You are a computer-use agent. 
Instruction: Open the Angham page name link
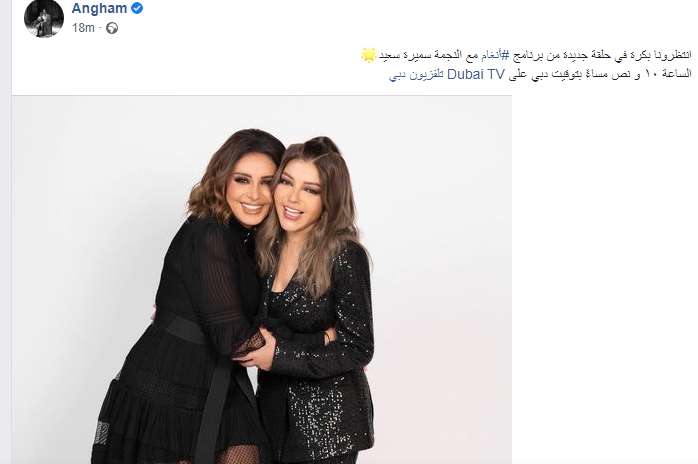point(99,8)
